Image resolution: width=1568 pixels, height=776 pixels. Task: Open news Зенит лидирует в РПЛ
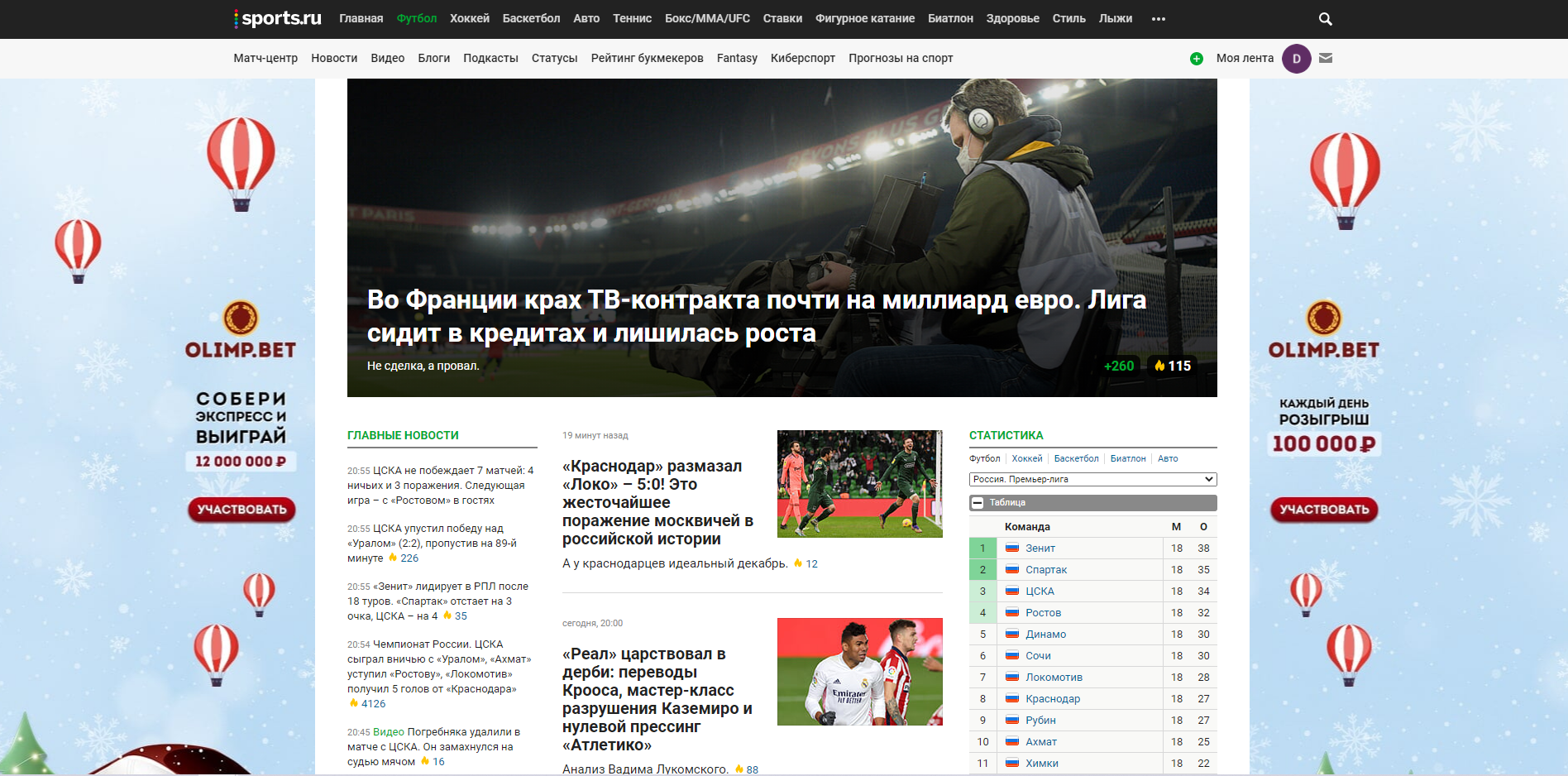point(438,601)
